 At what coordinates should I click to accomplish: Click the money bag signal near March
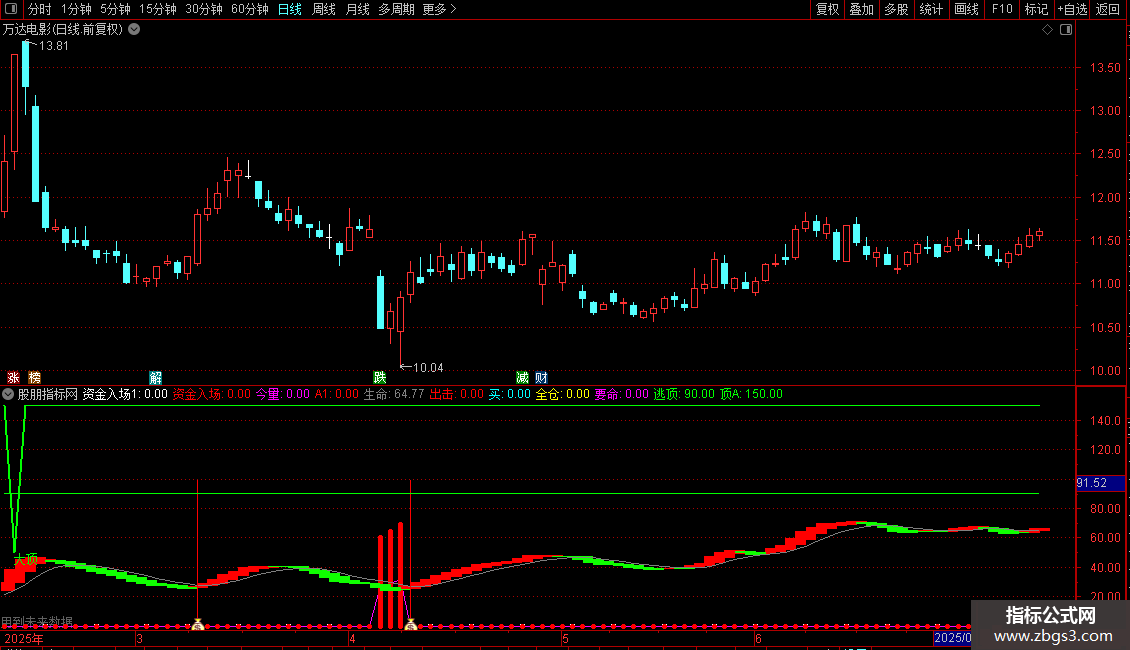(197, 624)
